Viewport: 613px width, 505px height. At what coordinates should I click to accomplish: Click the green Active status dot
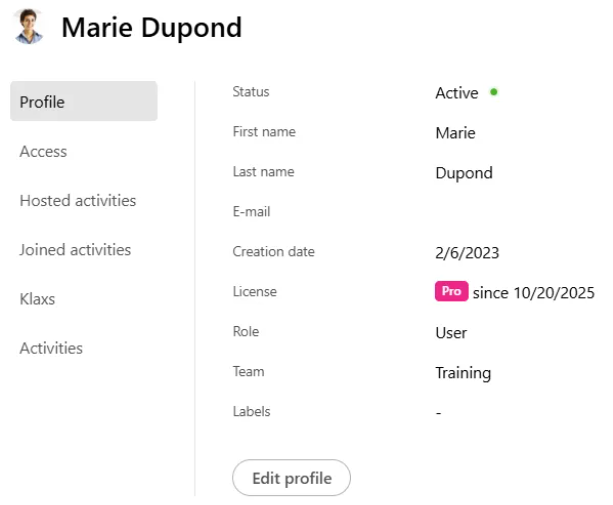pos(494,92)
